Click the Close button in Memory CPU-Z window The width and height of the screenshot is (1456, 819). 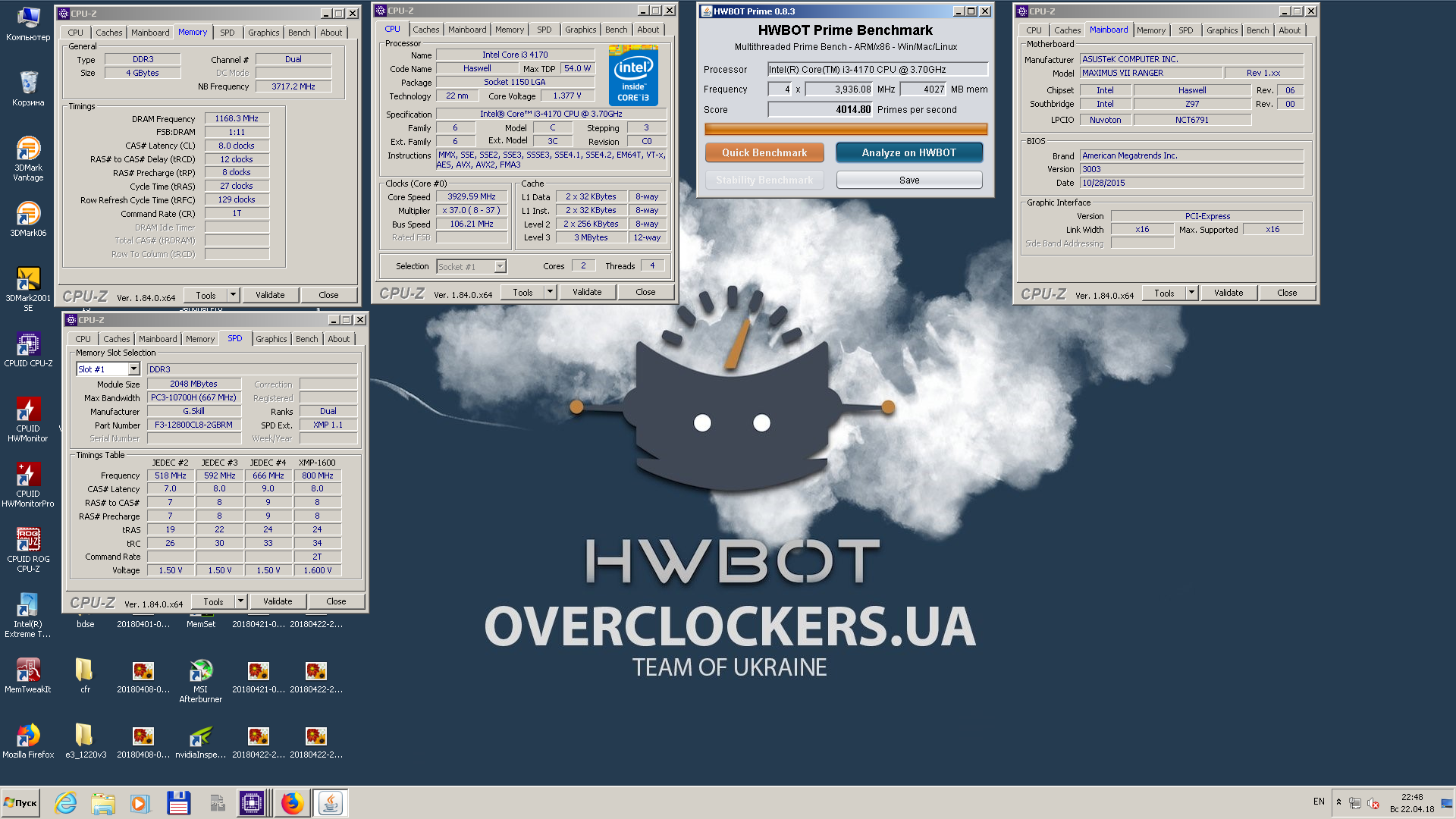(328, 295)
